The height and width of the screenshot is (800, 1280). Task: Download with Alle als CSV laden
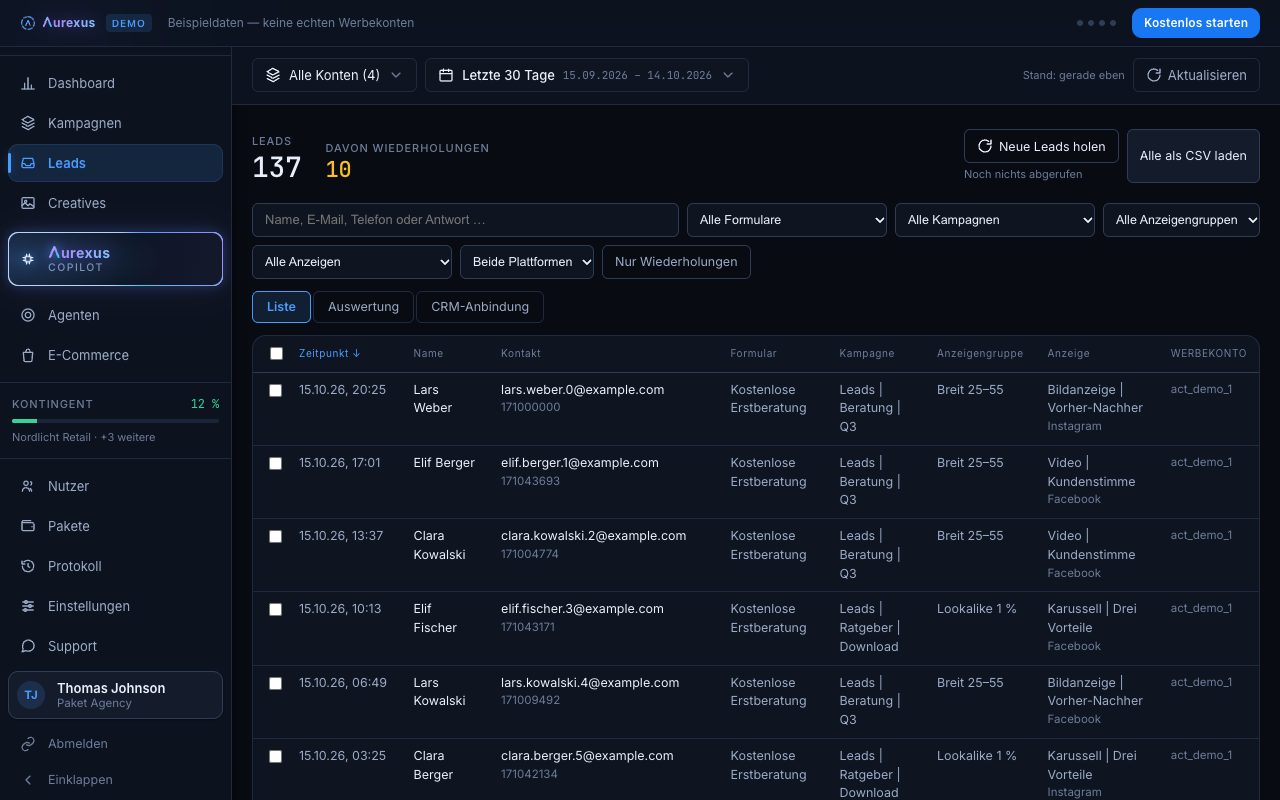coord(1193,156)
